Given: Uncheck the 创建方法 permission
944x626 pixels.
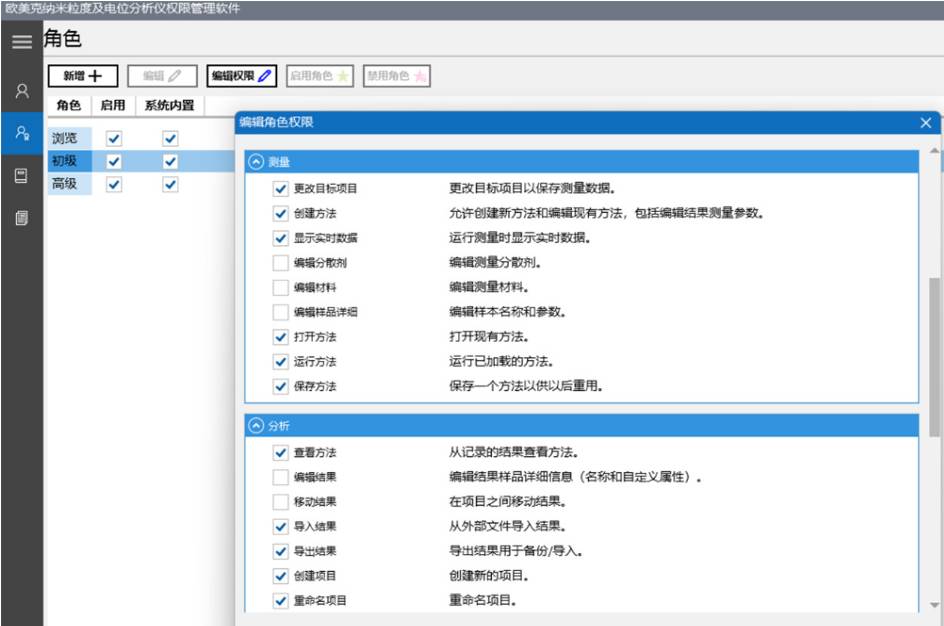Looking at the screenshot, I should click(x=281, y=213).
